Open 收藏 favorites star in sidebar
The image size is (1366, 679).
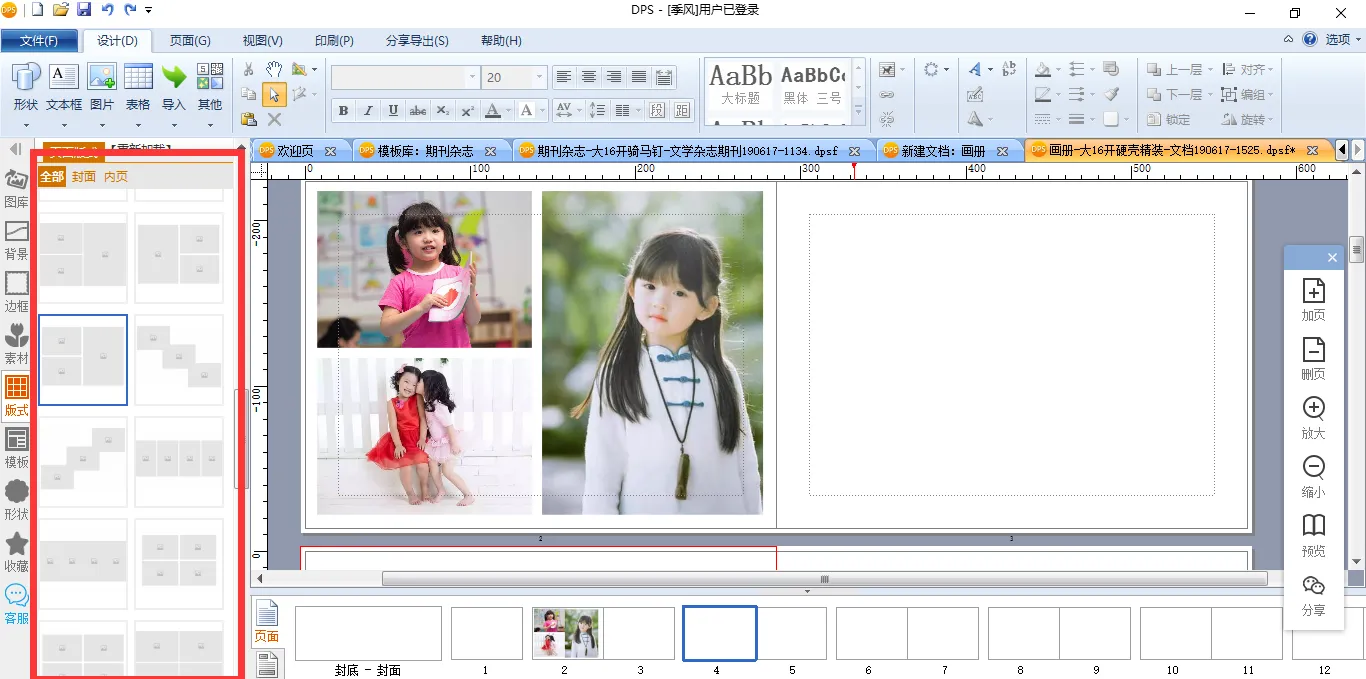click(x=17, y=551)
